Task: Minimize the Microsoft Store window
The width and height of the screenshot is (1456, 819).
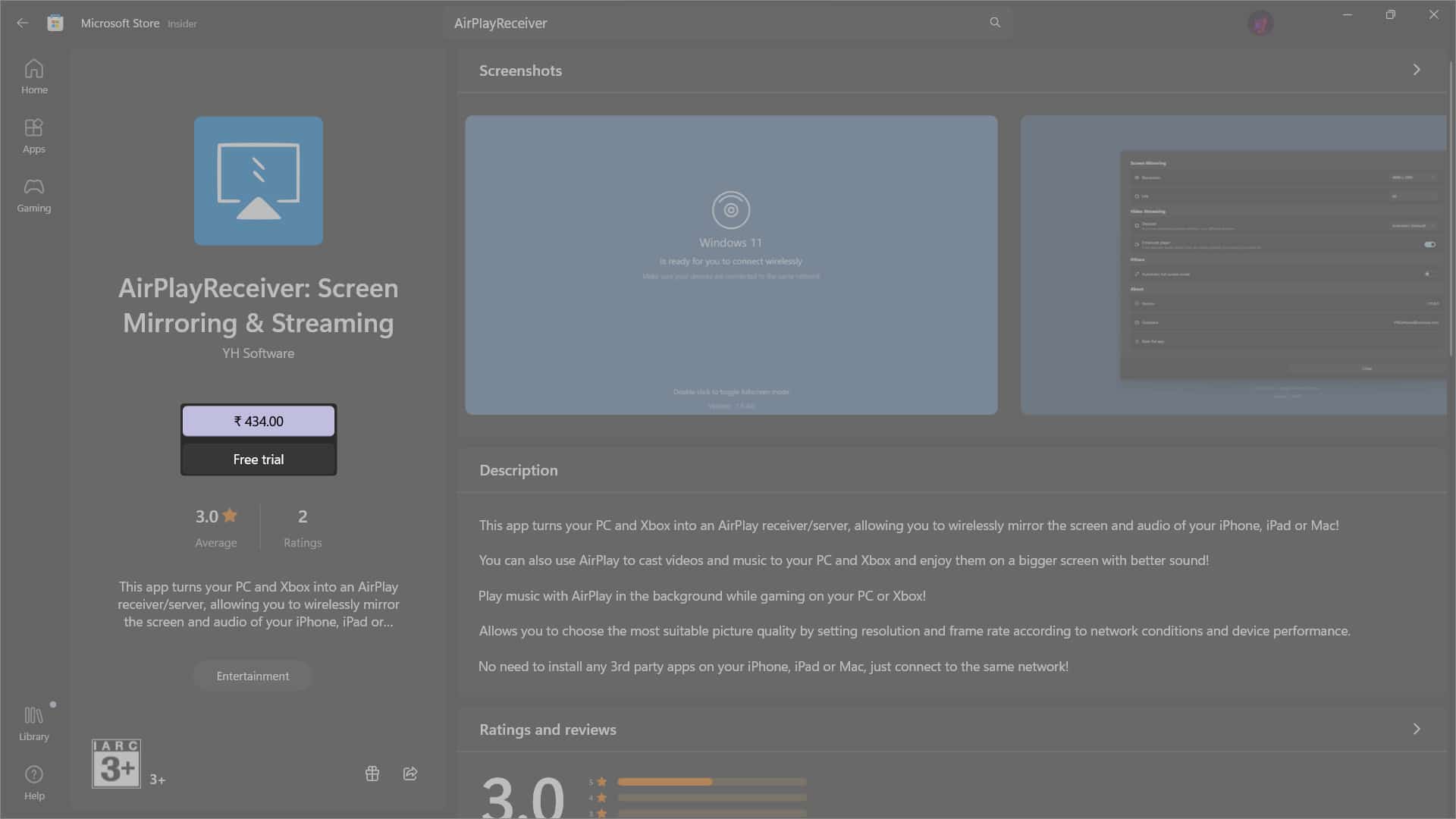Action: pos(1348,14)
